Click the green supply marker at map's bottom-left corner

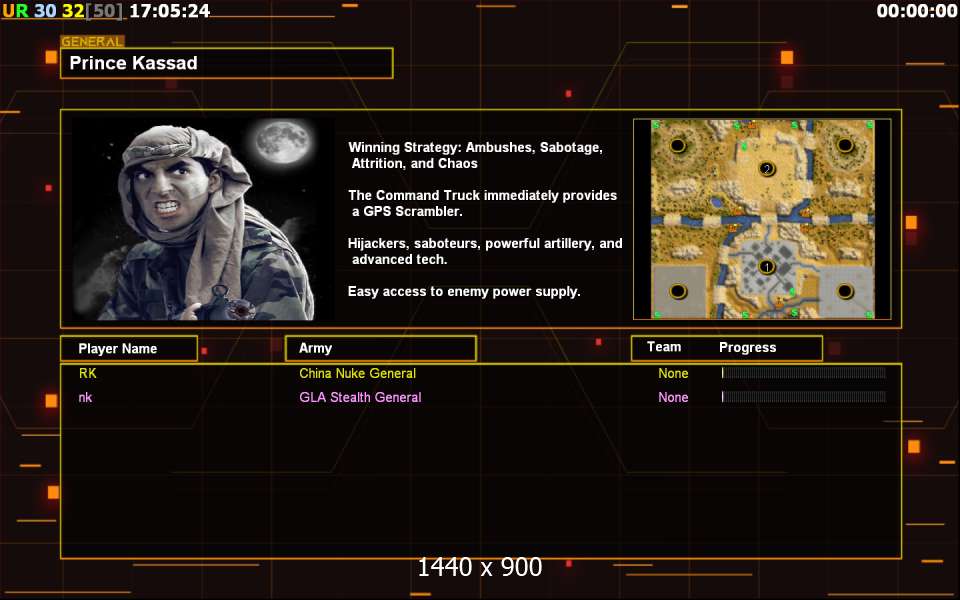point(657,315)
